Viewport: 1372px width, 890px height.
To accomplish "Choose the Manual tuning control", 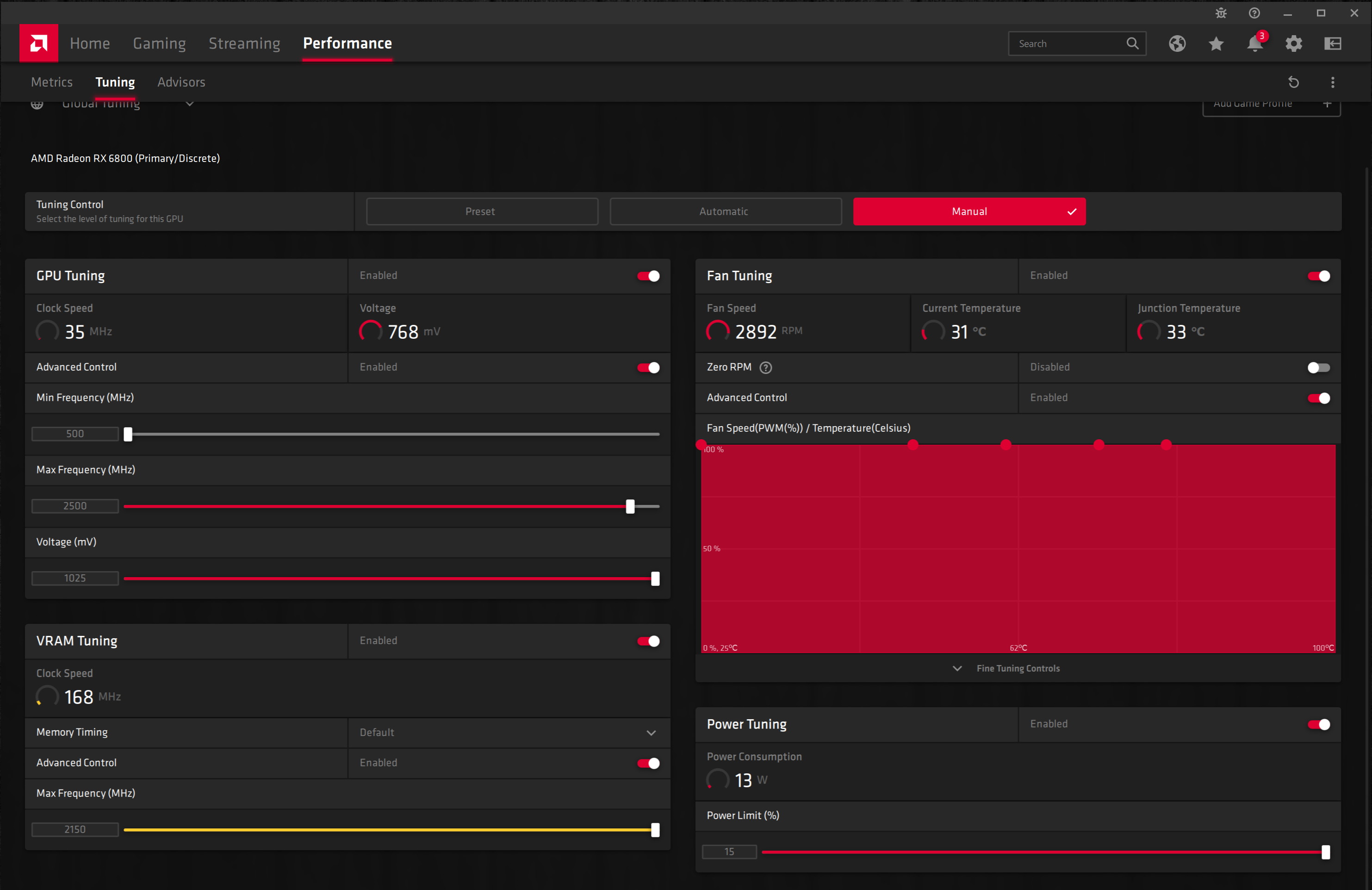I will coord(969,212).
